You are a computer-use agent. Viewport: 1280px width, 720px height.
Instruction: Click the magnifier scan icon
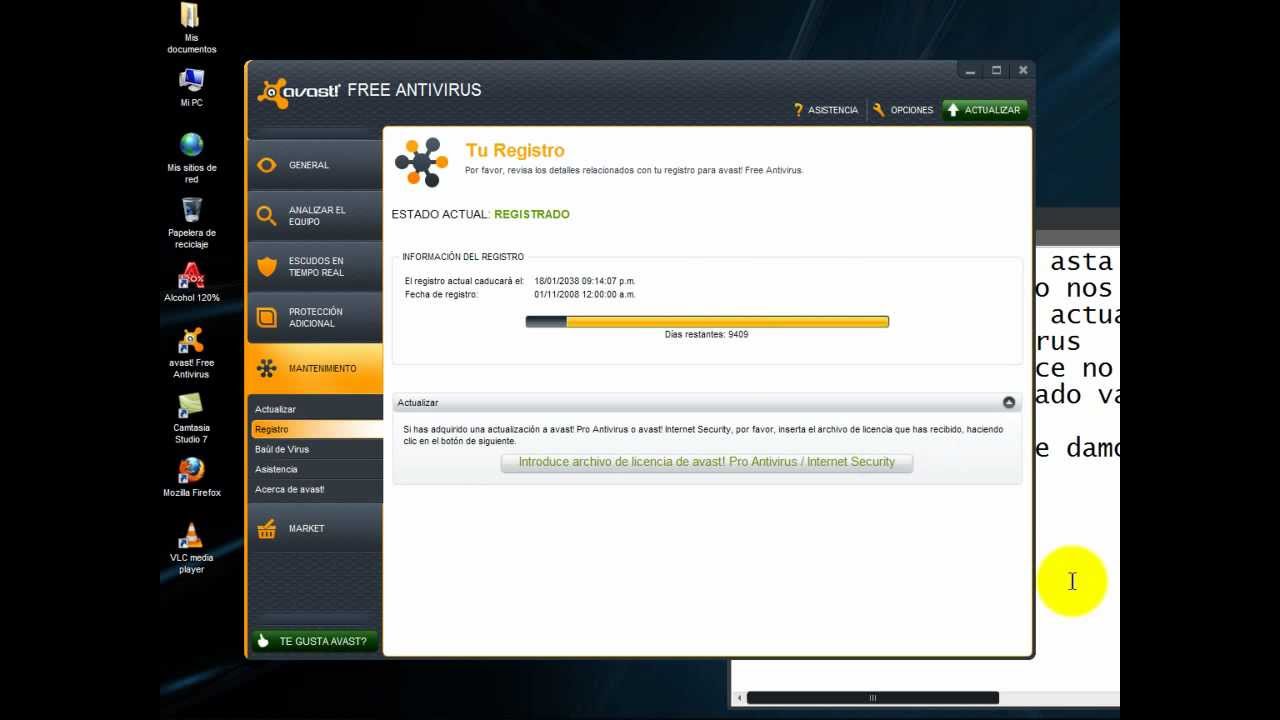(x=266, y=216)
